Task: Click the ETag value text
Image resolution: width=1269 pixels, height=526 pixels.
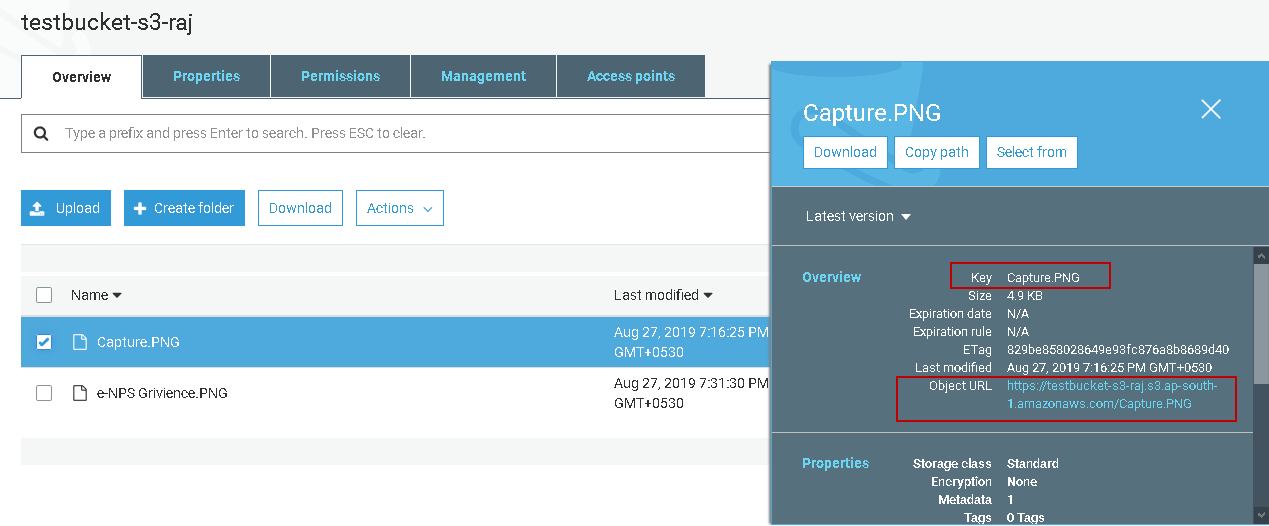Action: click(1118, 349)
